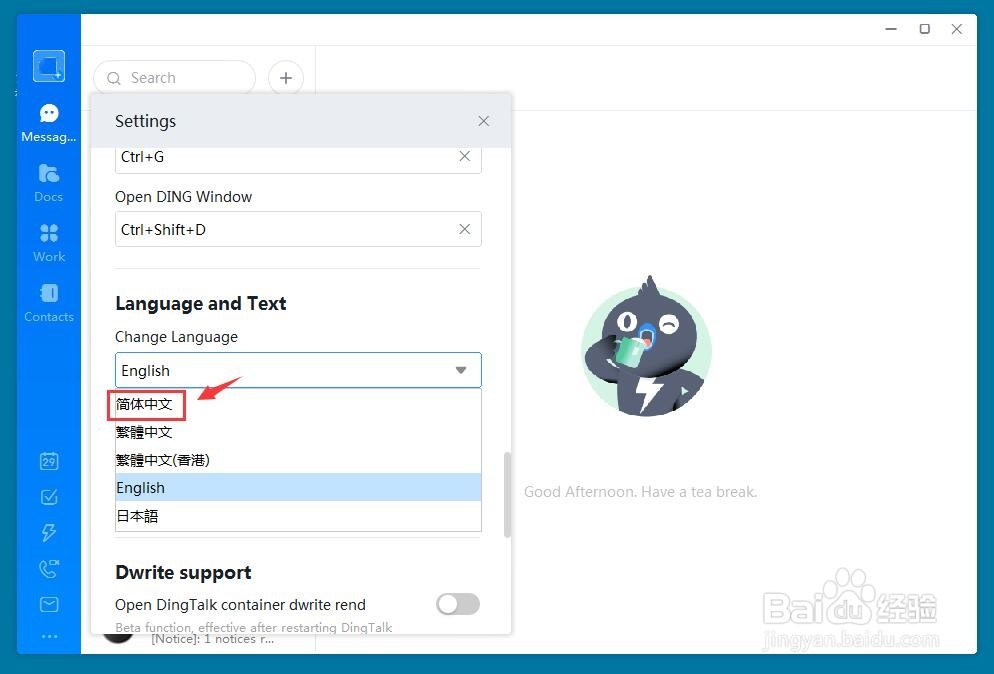Open the Messages section in sidebar
The image size is (994, 674).
(49, 123)
